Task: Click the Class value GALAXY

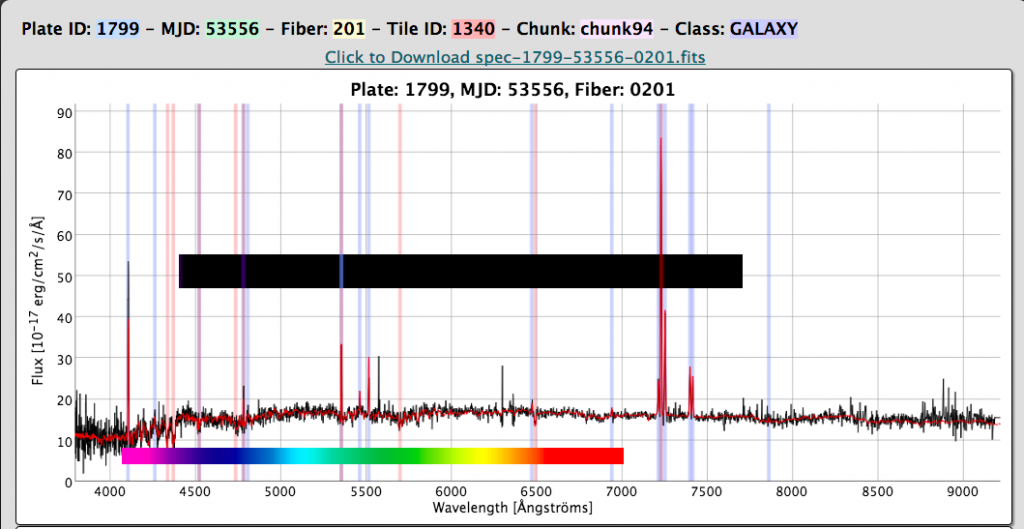Action: (x=763, y=29)
